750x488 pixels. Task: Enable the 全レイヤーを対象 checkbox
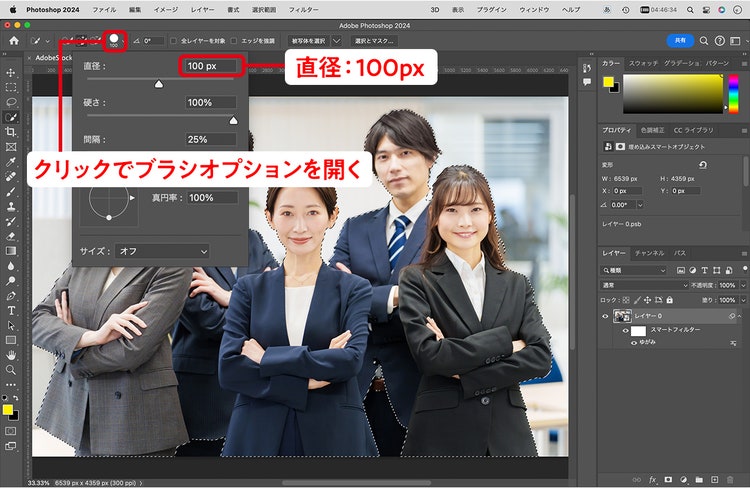173,41
